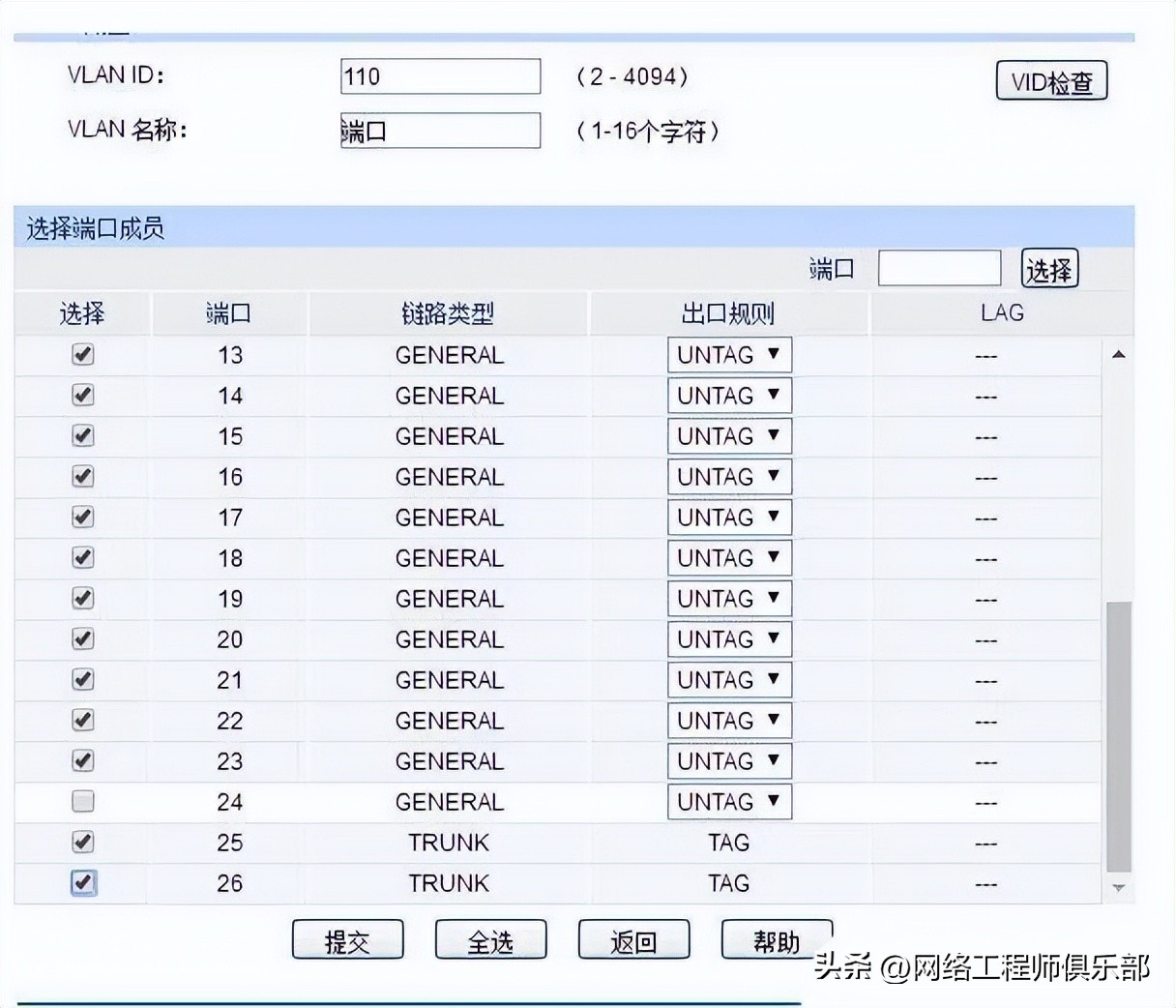Uncheck the port 21 selection box

[82, 679]
